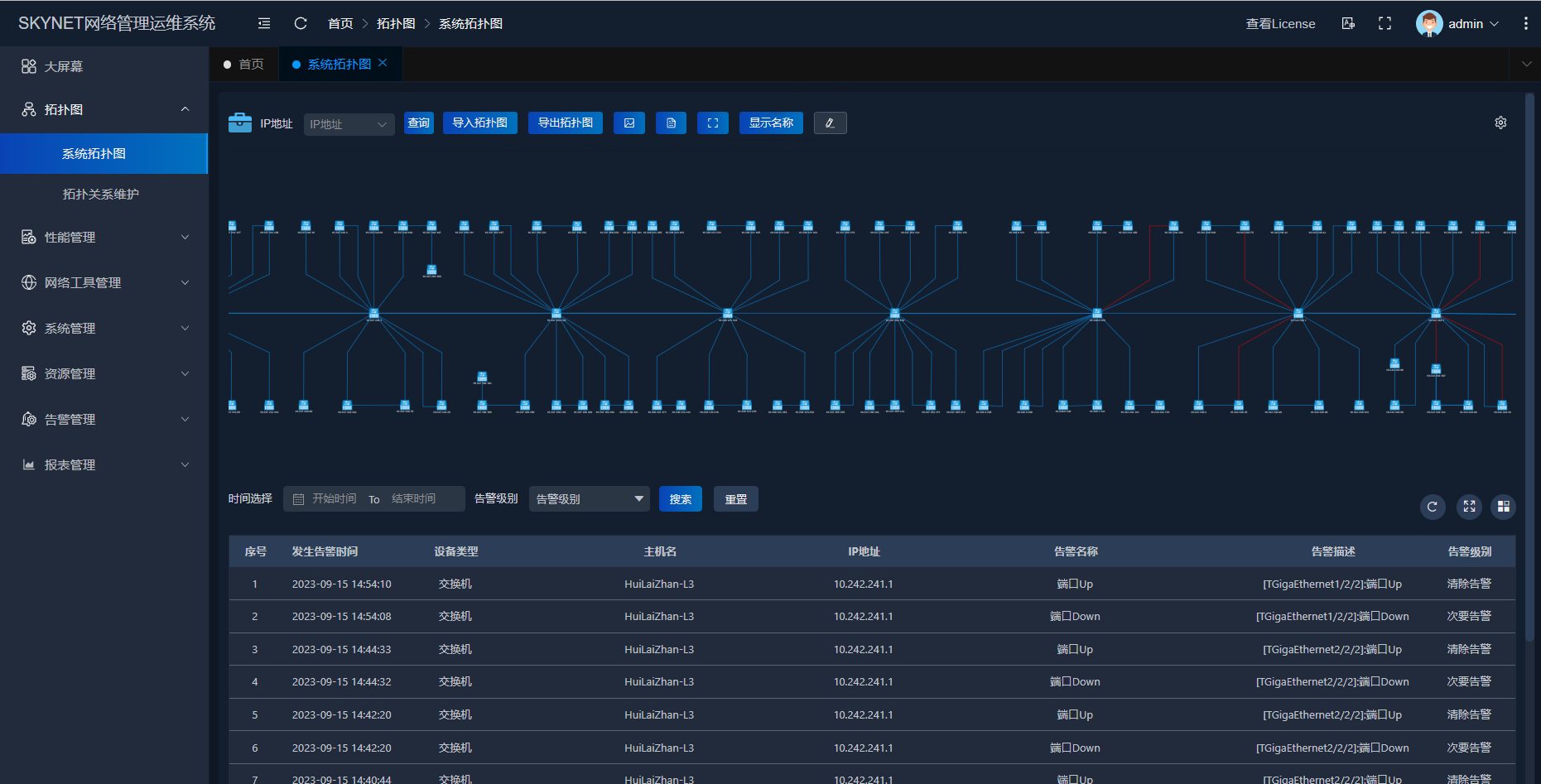Open the 查看License link

[1280, 23]
